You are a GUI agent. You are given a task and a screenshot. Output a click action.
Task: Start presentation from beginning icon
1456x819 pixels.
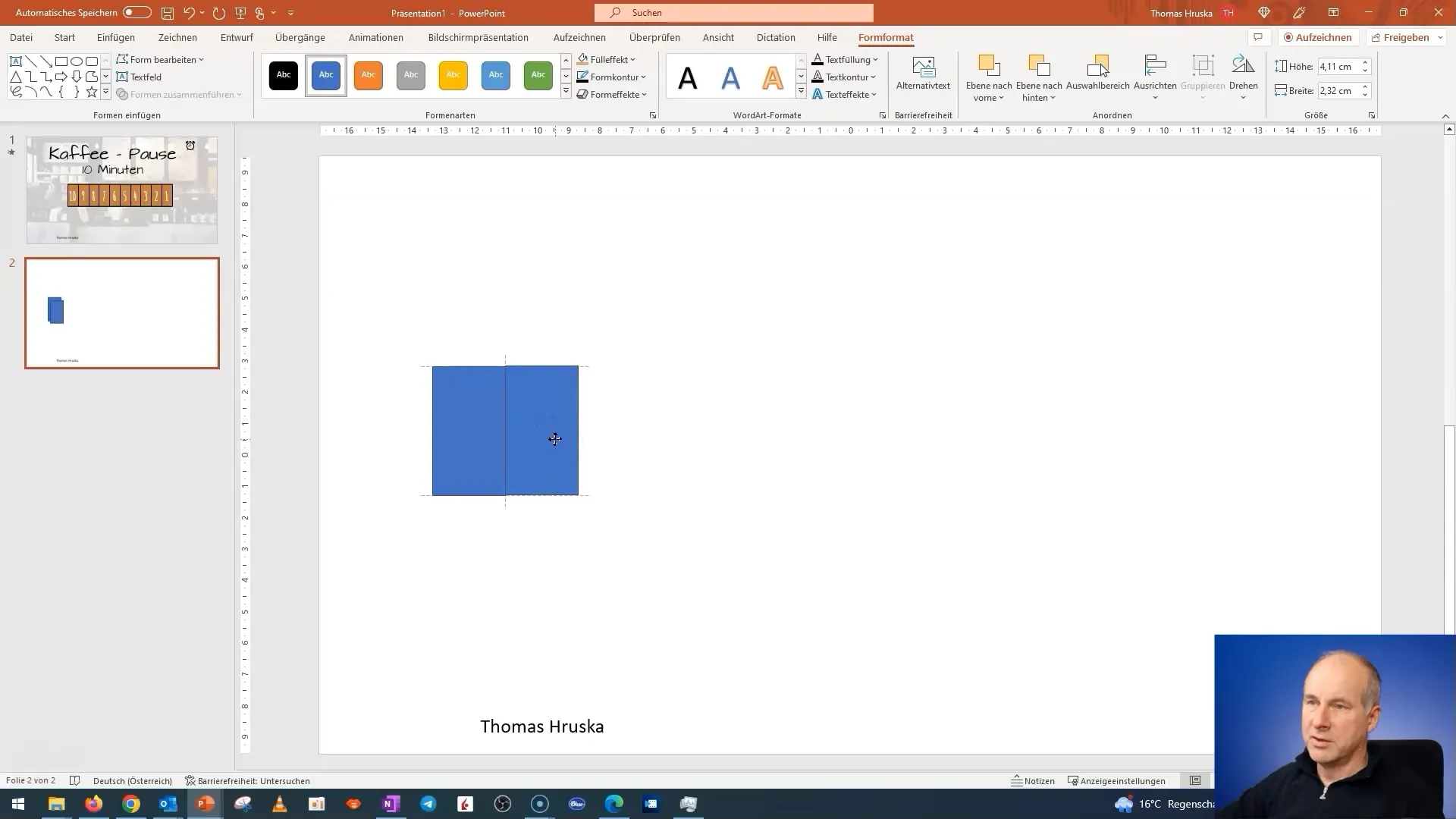click(x=241, y=13)
